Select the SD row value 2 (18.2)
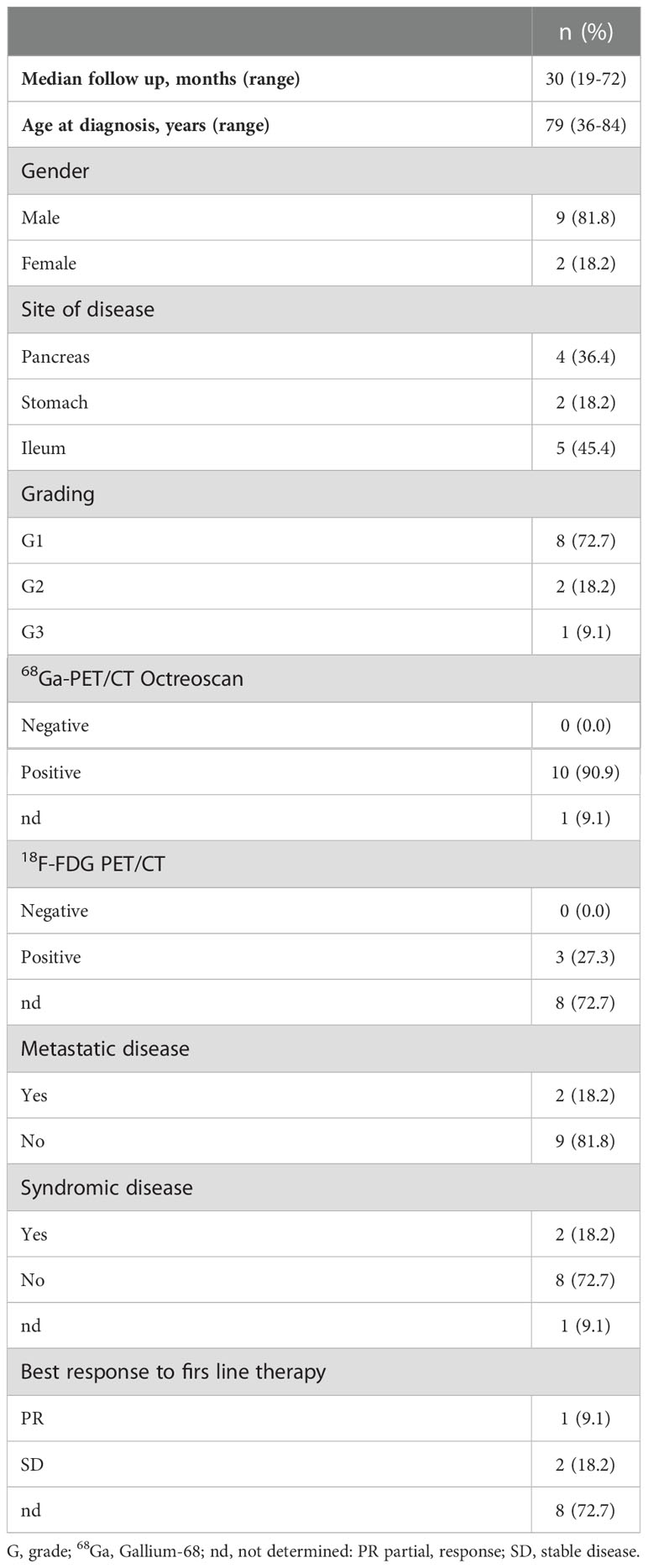Viewport: 648px width, 1568px height. 586,1465
